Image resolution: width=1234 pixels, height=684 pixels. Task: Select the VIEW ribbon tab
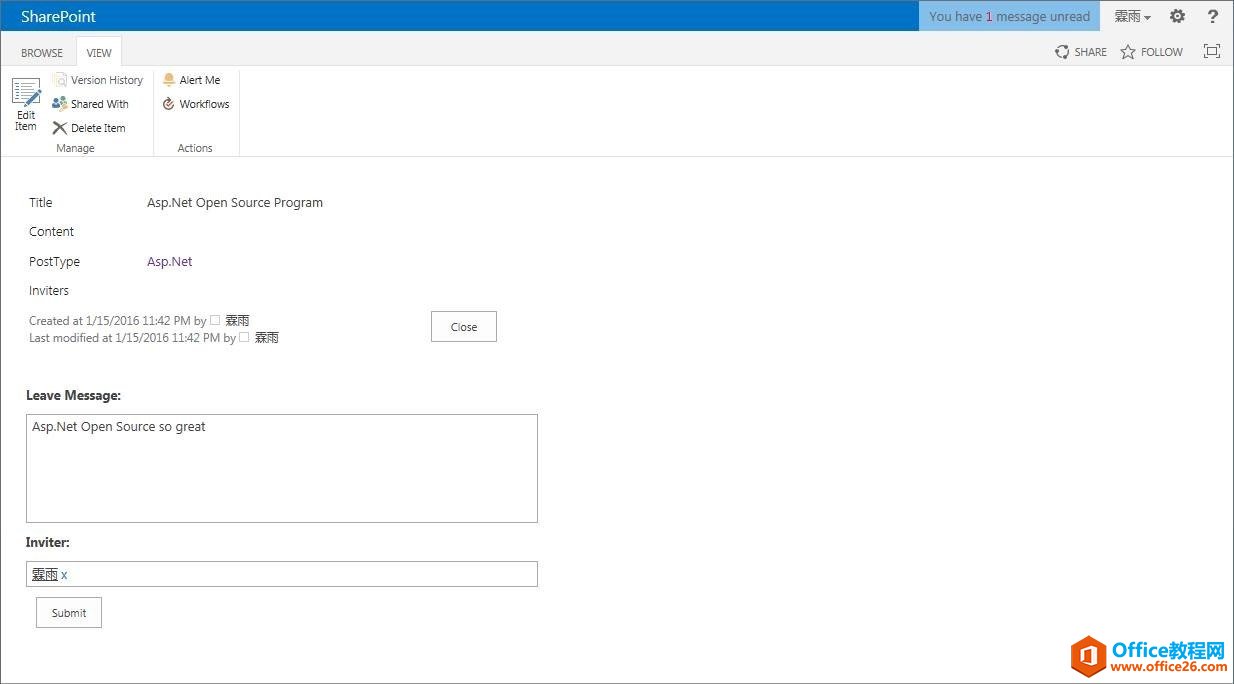[x=99, y=53]
